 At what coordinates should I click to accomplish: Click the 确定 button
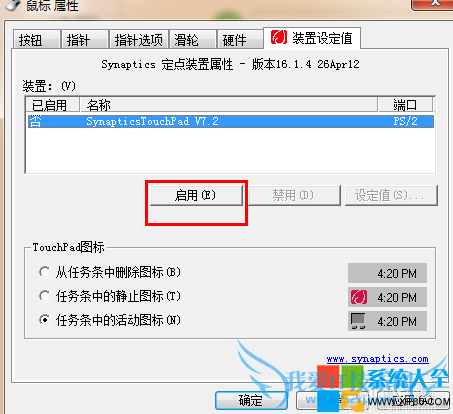251,400
